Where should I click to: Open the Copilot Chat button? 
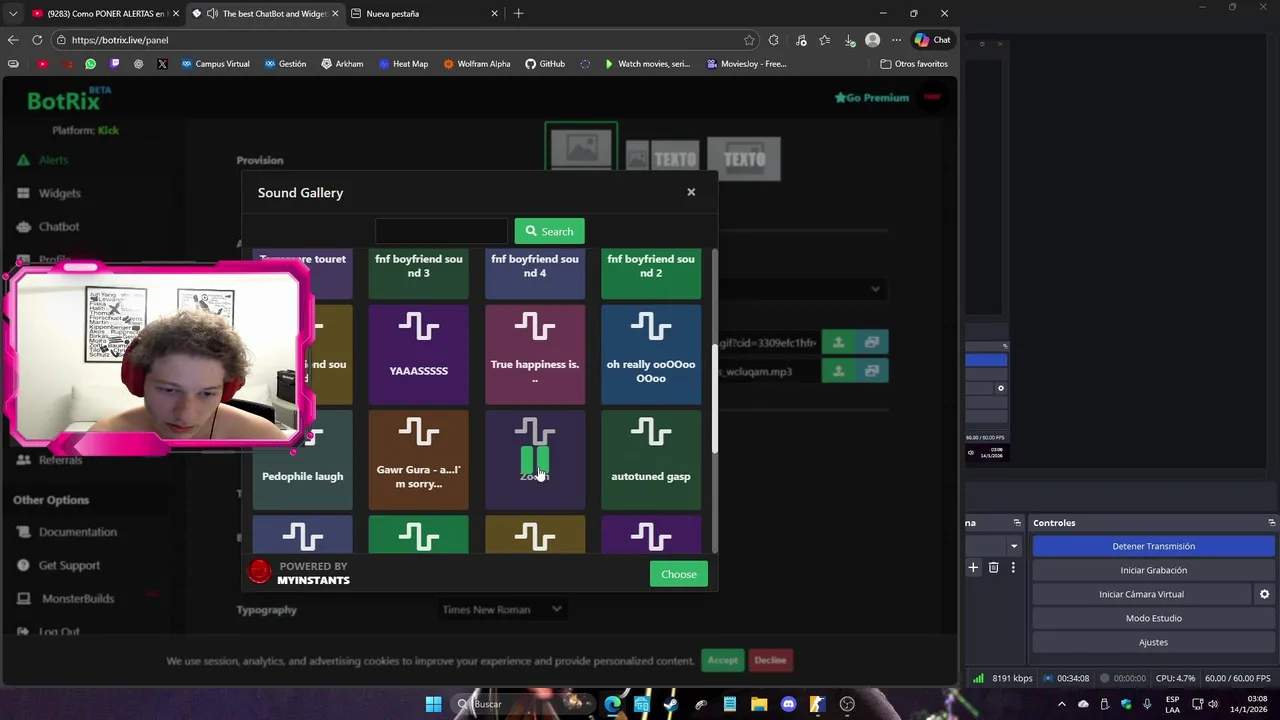(x=933, y=40)
